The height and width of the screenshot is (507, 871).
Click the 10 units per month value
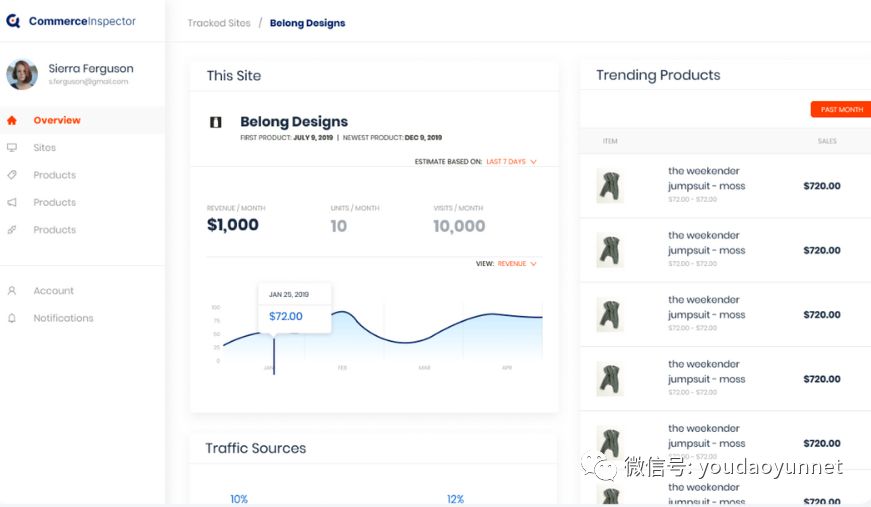tap(338, 226)
